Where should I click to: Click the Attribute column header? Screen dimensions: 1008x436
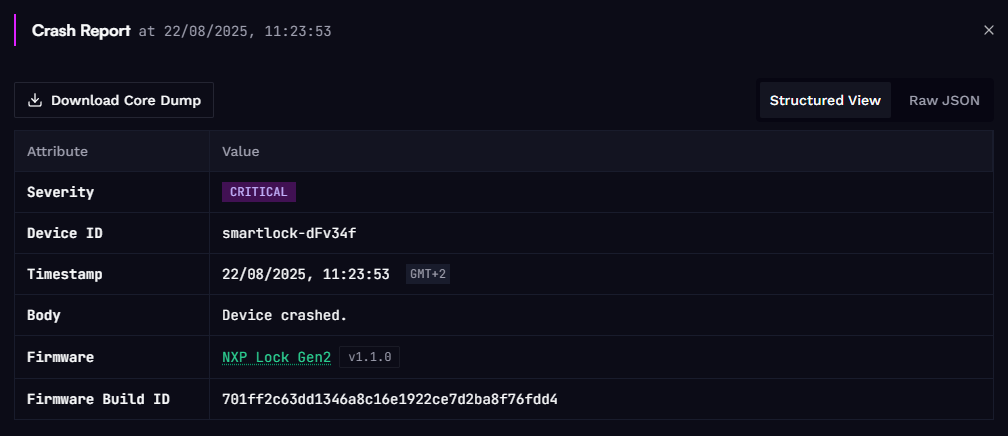(x=57, y=152)
